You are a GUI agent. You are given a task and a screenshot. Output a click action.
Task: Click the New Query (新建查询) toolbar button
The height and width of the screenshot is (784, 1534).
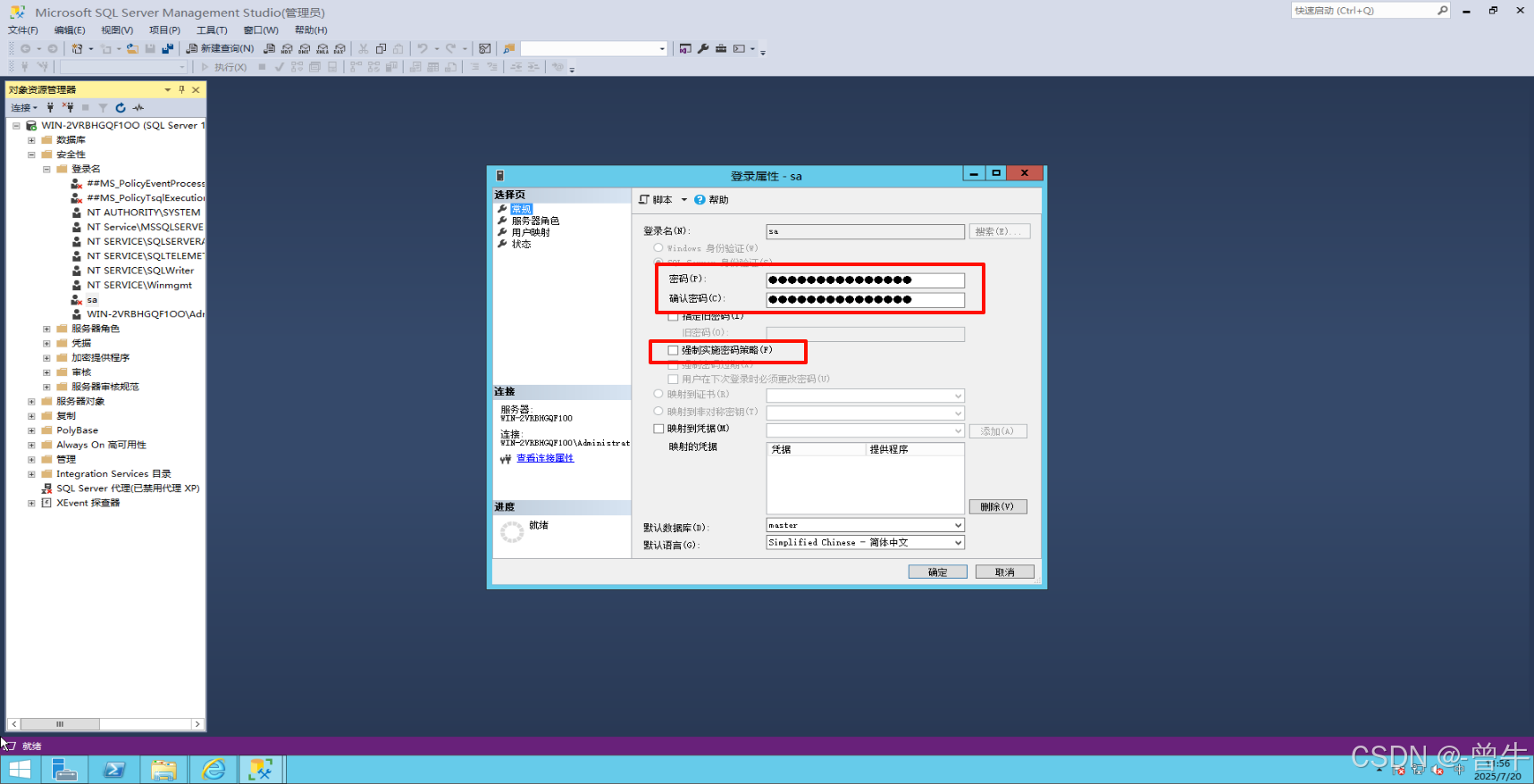tap(220, 48)
